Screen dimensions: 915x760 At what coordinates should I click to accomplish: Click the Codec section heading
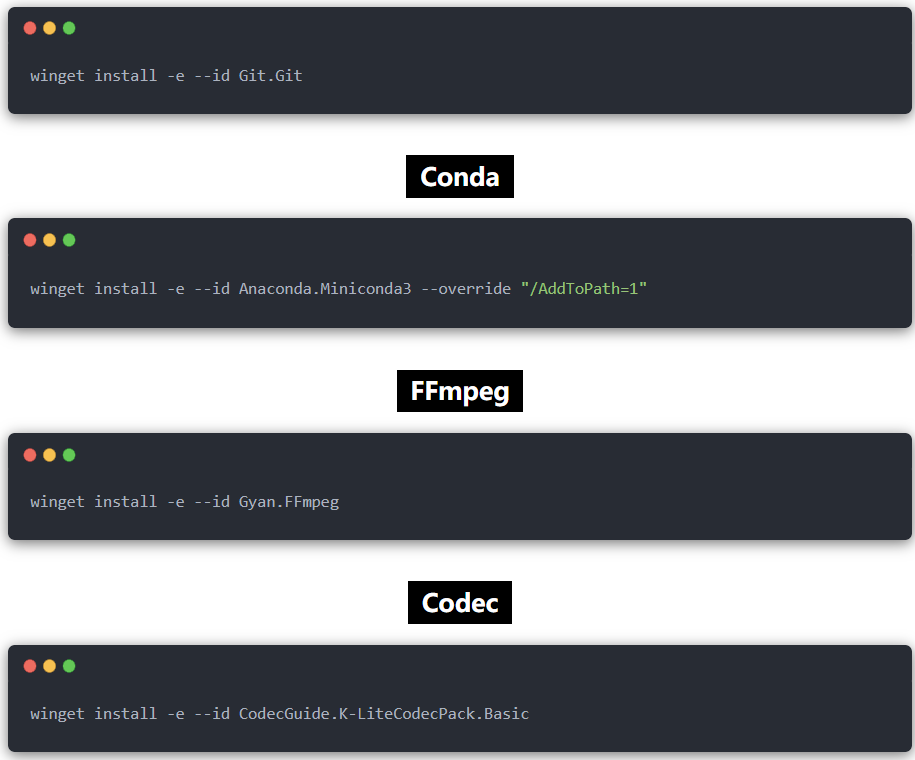point(459,603)
